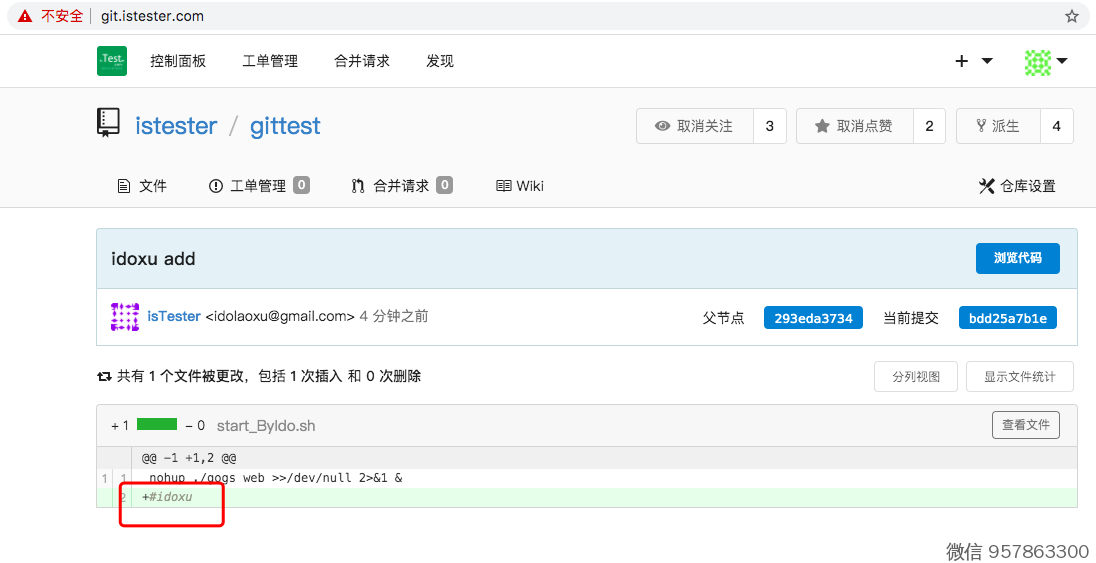Open parent commit 293eda3734
Viewport: 1096px width, 563px height.
(x=813, y=318)
